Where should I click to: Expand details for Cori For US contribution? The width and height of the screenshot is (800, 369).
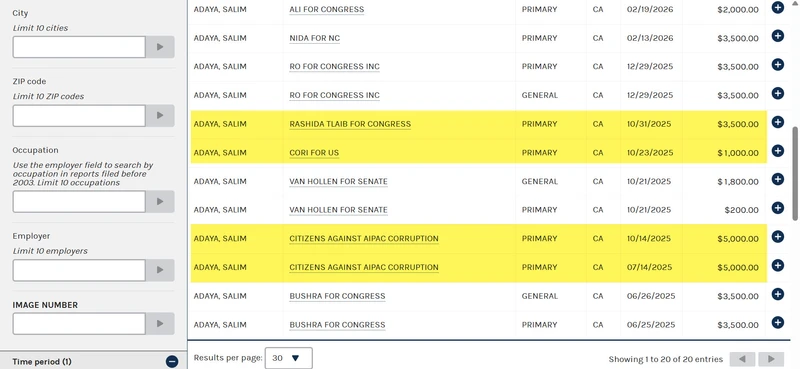pos(778,151)
